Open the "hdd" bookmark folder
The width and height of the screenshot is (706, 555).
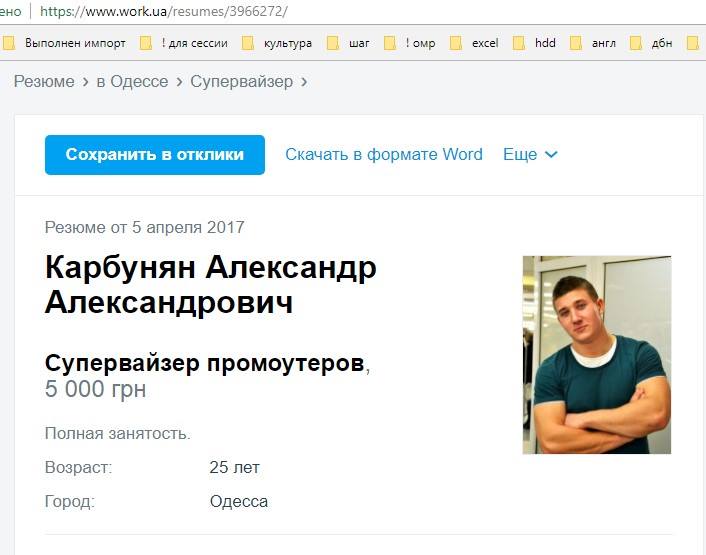[535, 43]
